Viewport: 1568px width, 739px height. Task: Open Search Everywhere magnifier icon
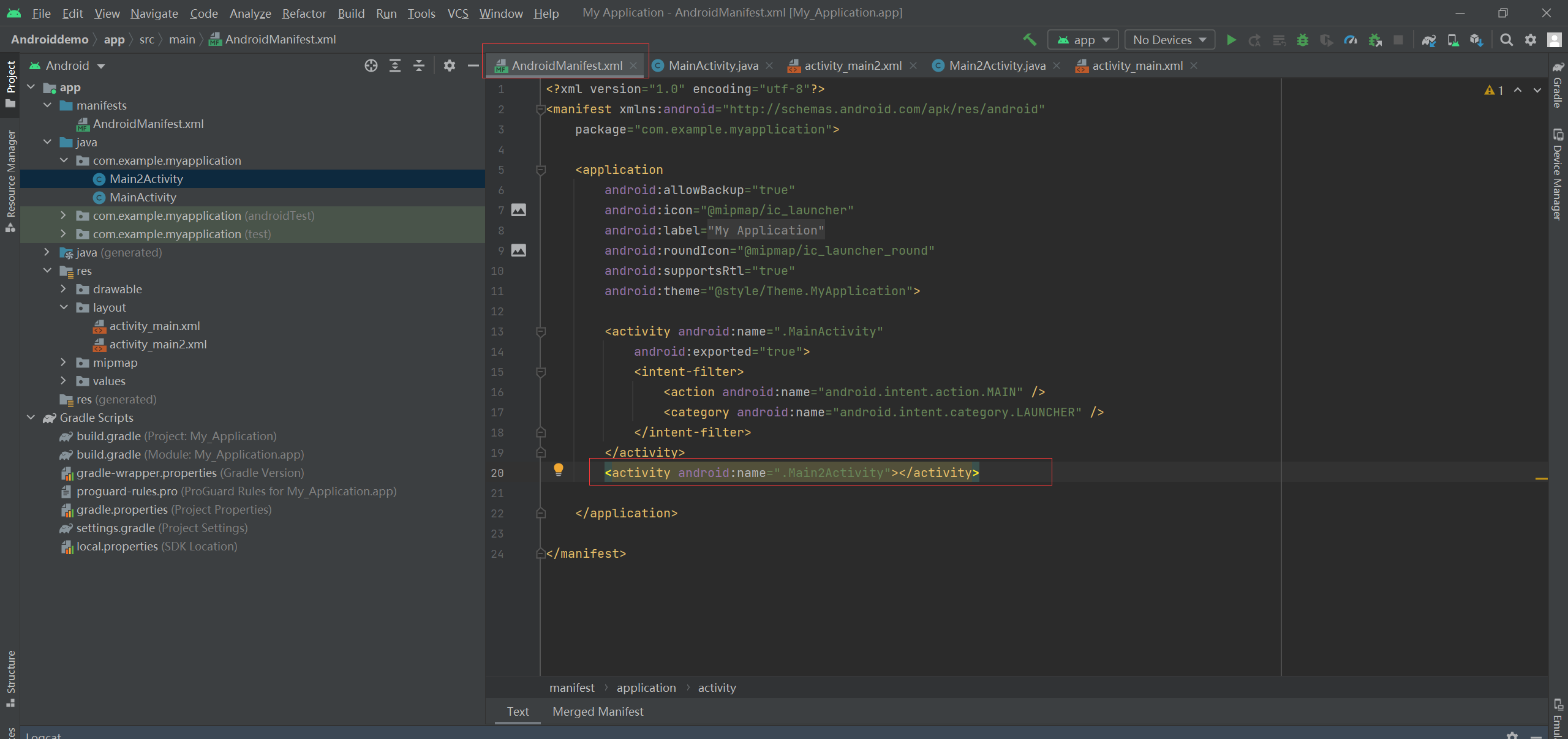1506,40
